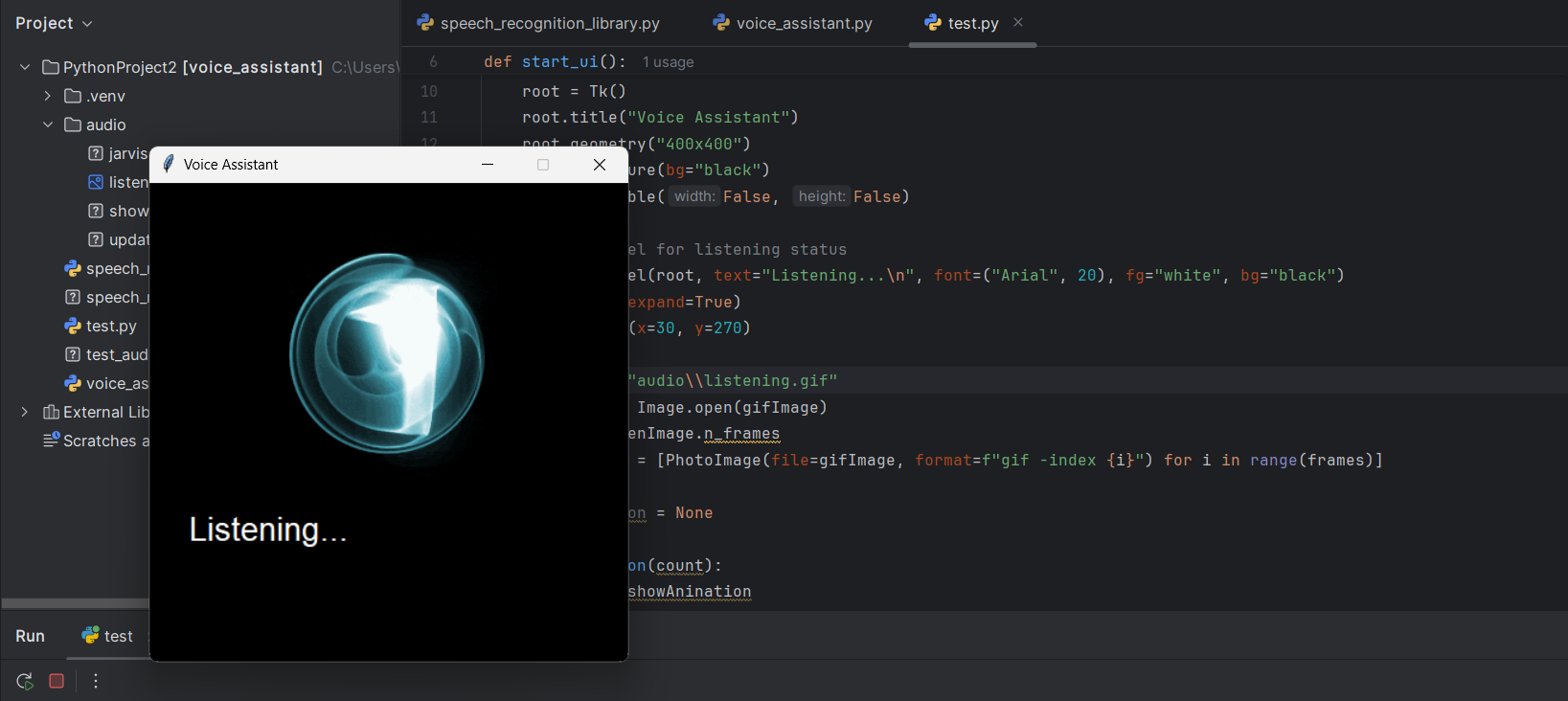Rerun the test configuration
This screenshot has height=701, width=1568.
25,681
